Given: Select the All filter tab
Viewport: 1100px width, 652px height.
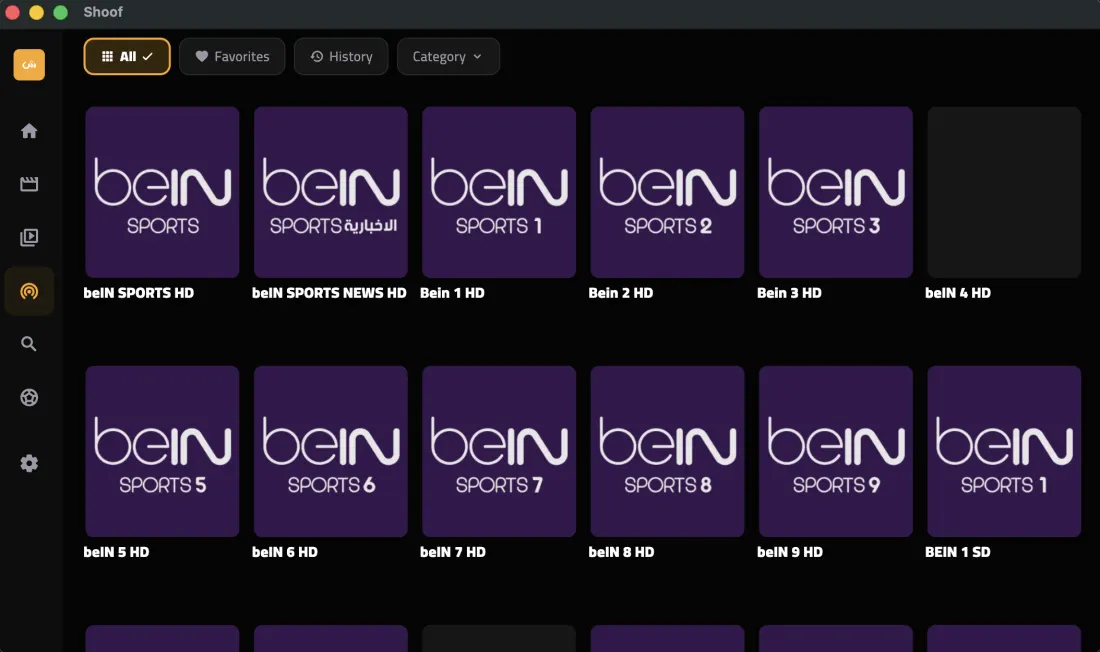Looking at the screenshot, I should coord(127,56).
